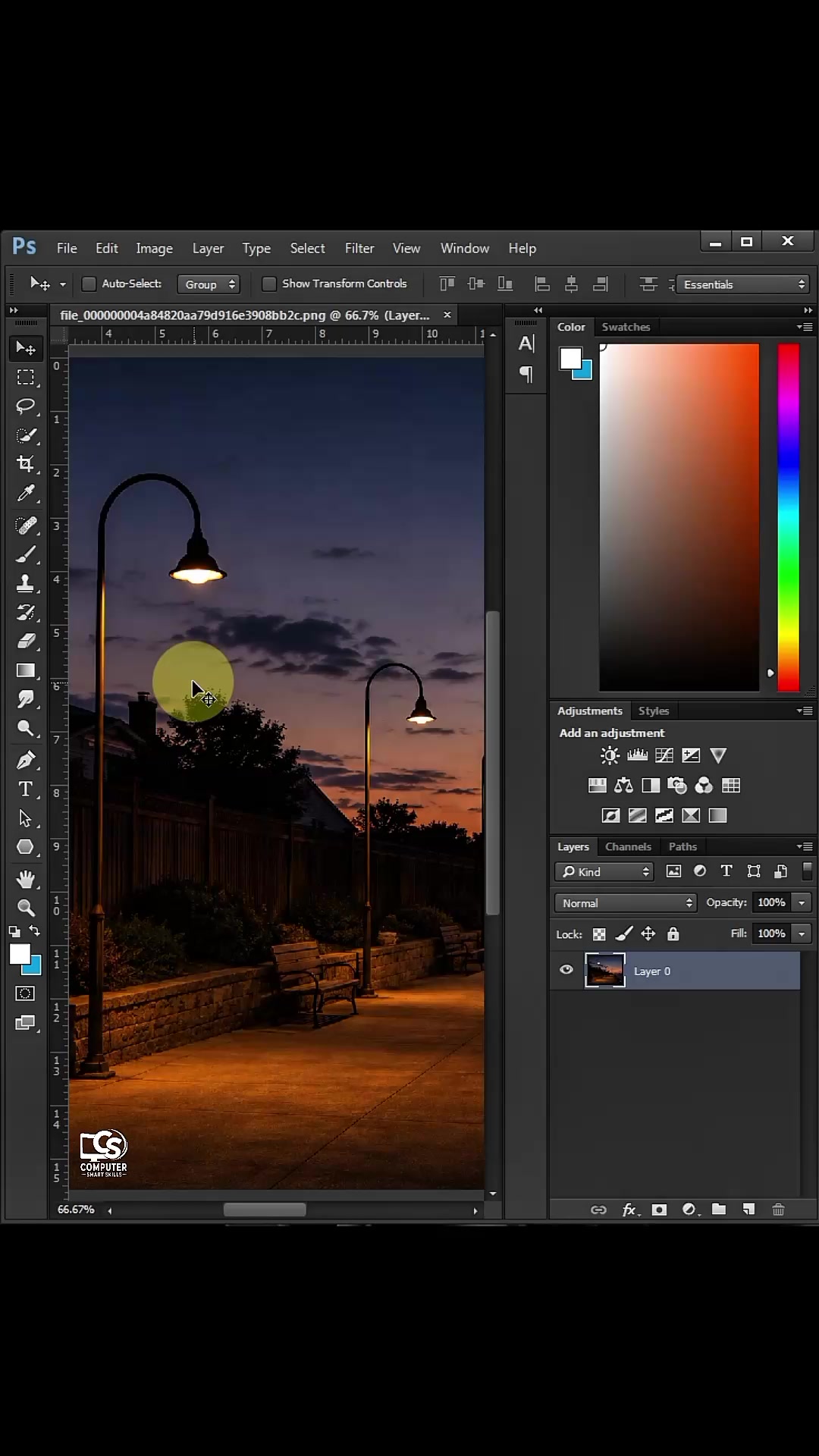Select the Brush tool
The height and width of the screenshot is (1456, 819).
point(26,554)
